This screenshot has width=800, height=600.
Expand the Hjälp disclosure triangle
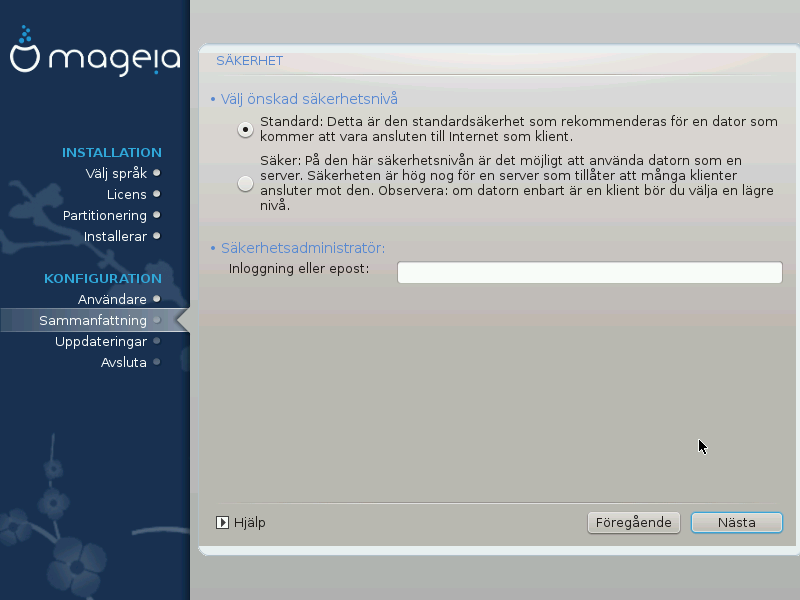click(223, 522)
